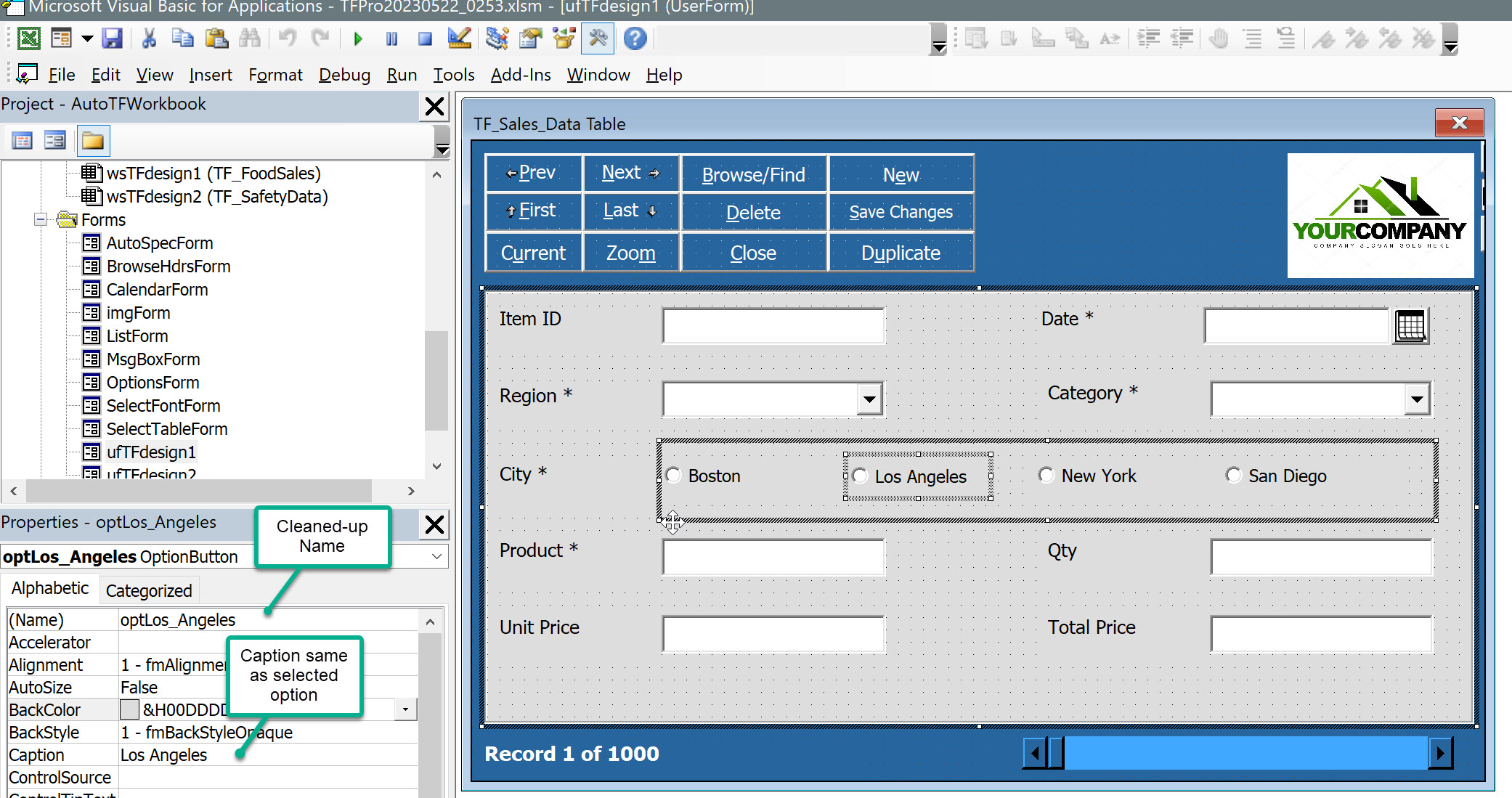1512x798 pixels.
Task: Switch to the Categorized properties tab
Action: pos(149,590)
